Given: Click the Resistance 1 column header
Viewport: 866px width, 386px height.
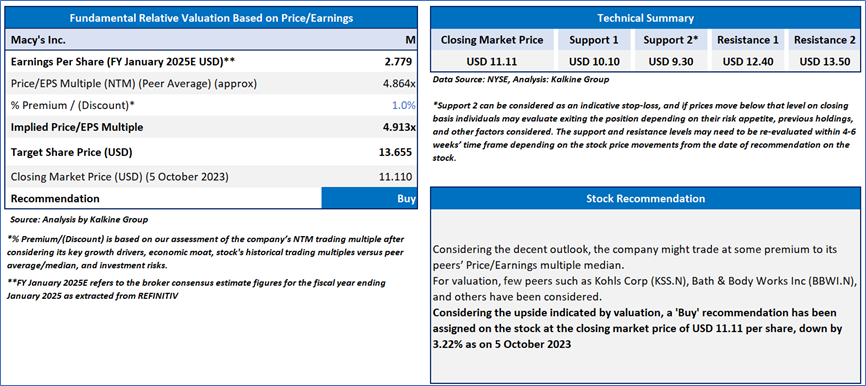Looking at the screenshot, I should 748,40.
